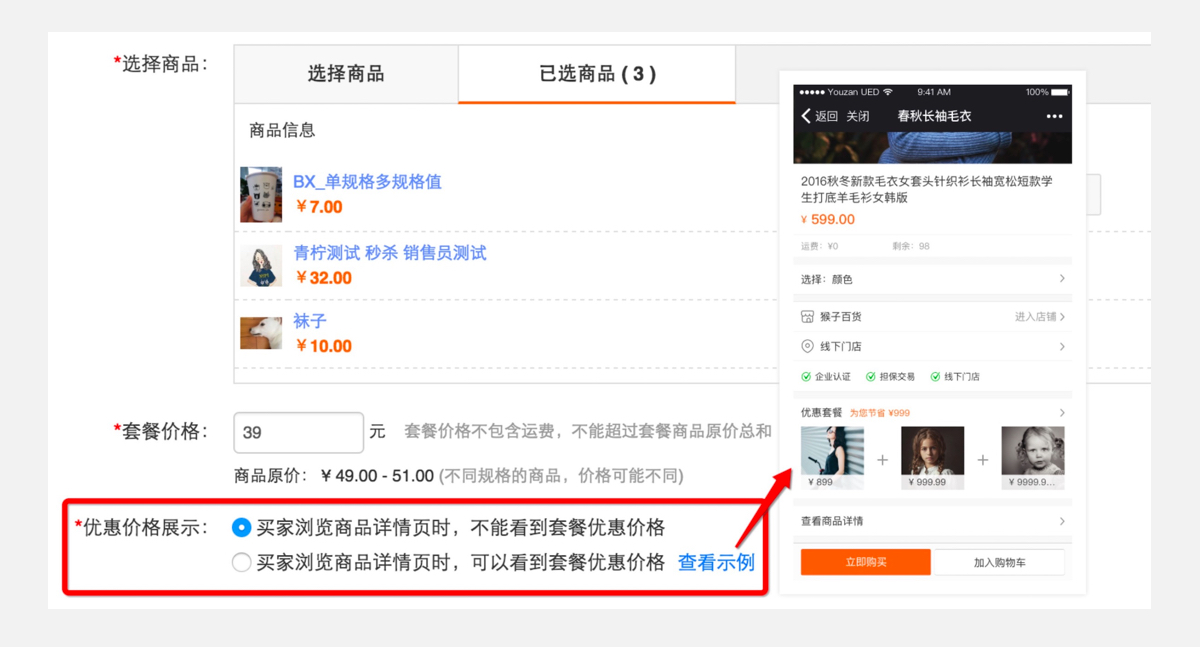Viewport: 1200px width, 647px height.
Task: Click the ¥10.00 price text
Action: click(x=323, y=346)
